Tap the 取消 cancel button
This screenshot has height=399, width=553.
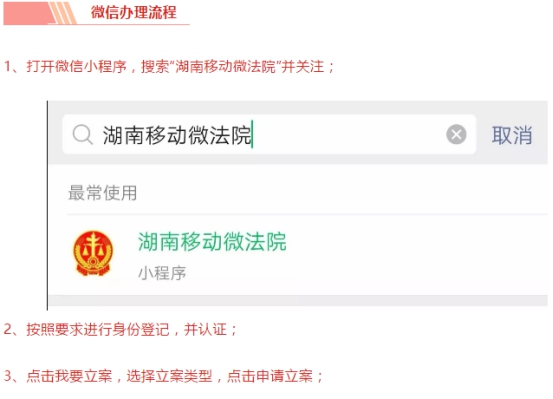click(512, 135)
